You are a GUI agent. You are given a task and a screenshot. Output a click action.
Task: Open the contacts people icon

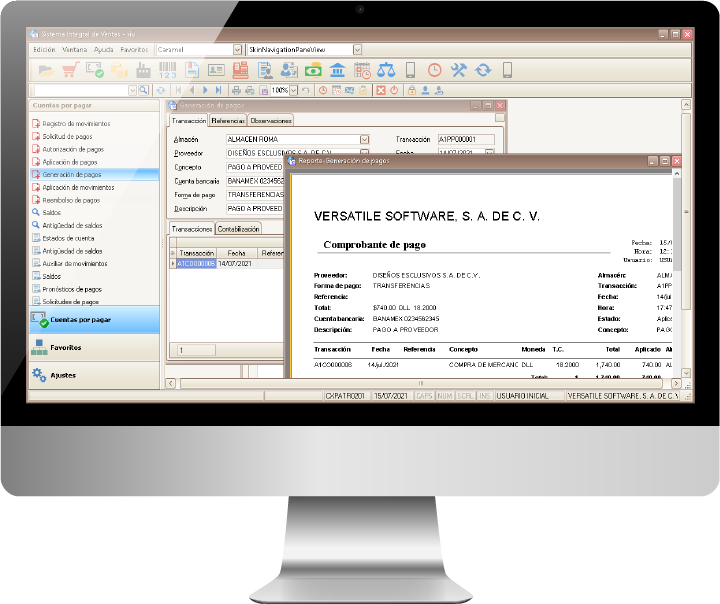pyautogui.click(x=289, y=70)
